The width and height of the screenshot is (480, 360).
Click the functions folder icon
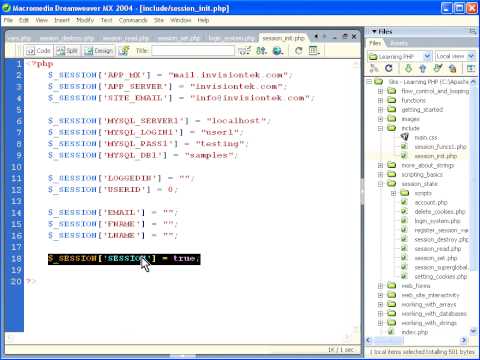click(391, 100)
